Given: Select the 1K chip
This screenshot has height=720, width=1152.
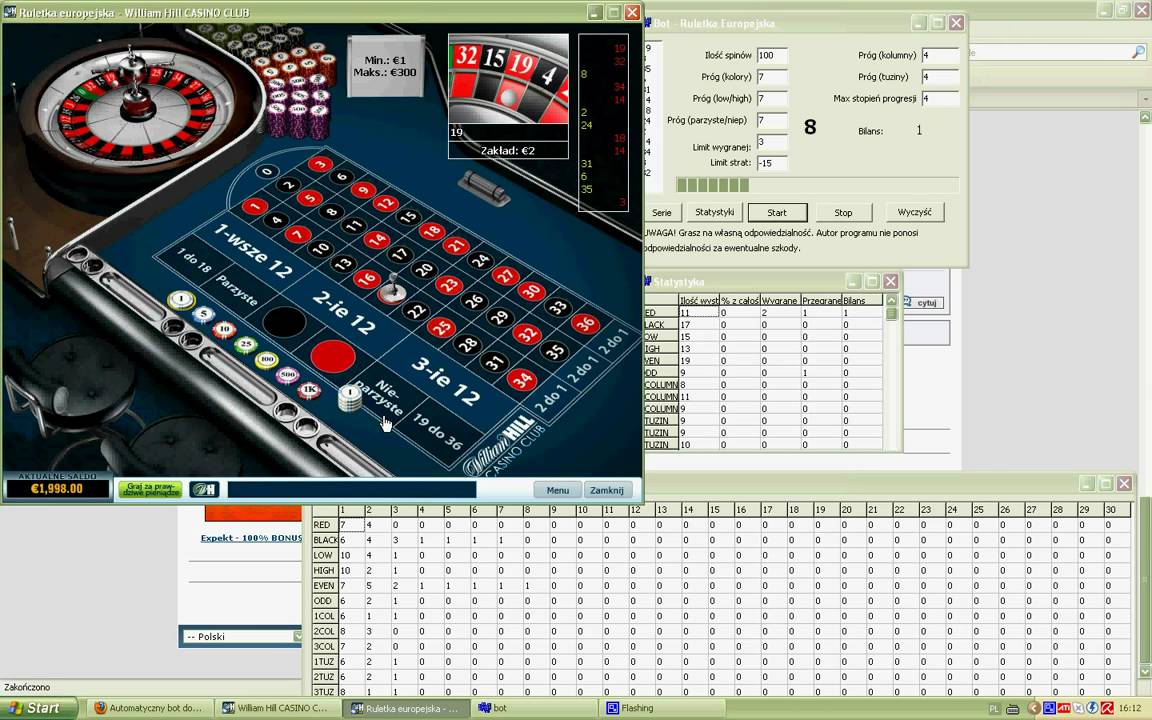Looking at the screenshot, I should point(309,389).
